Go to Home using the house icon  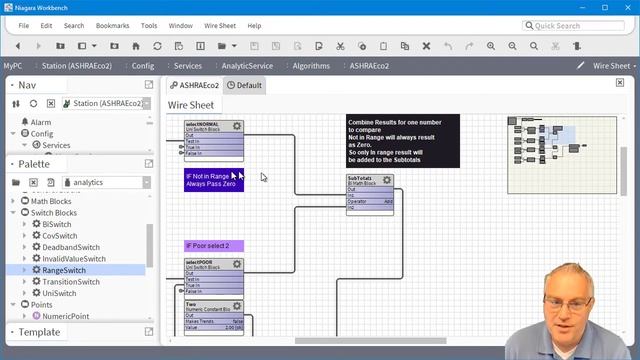[136, 46]
